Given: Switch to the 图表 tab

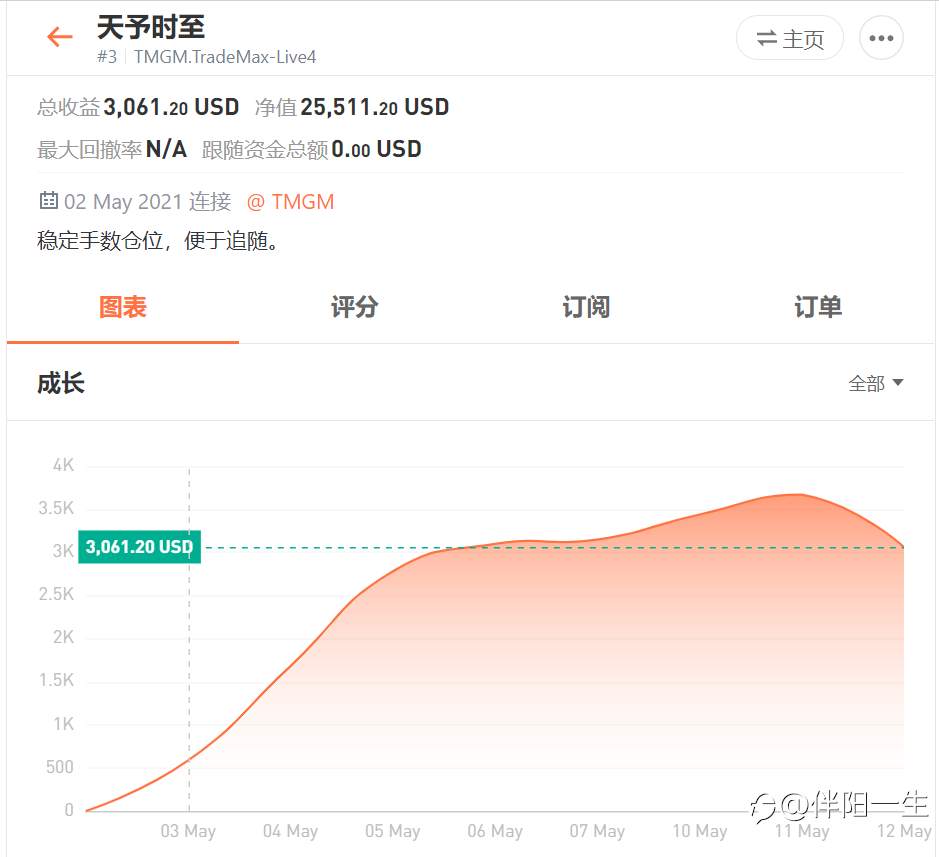Looking at the screenshot, I should point(123,307).
